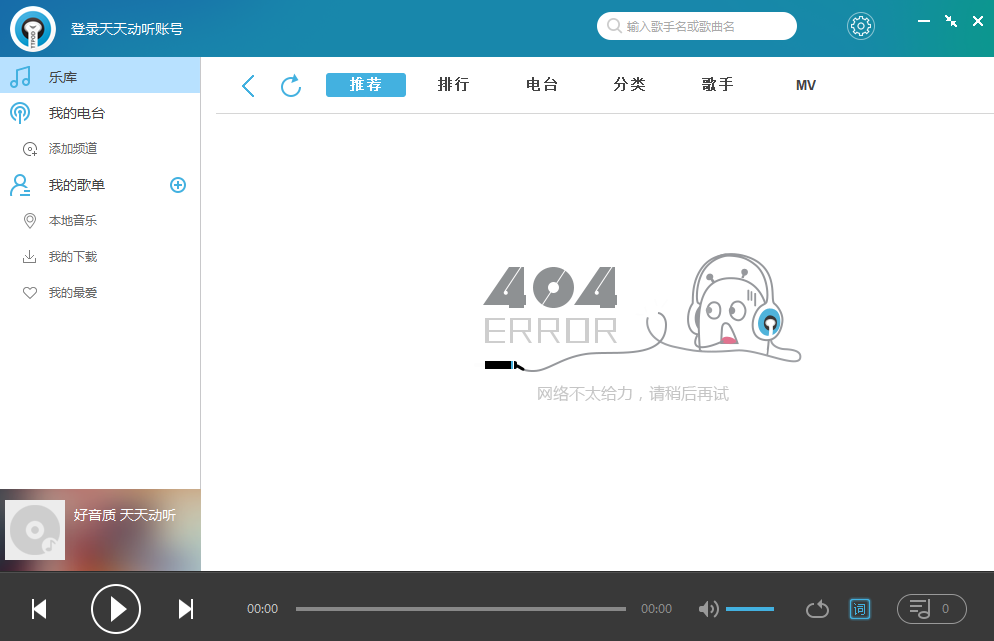Go to the previous track

pos(39,608)
